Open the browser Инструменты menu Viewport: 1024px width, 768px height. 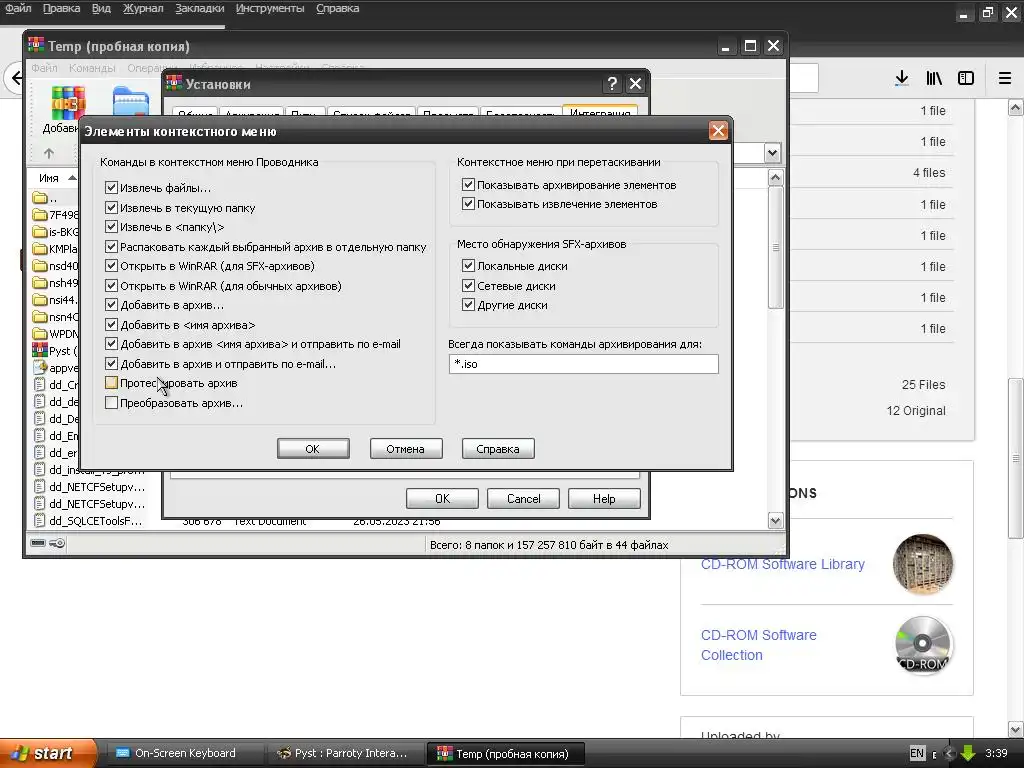[270, 8]
